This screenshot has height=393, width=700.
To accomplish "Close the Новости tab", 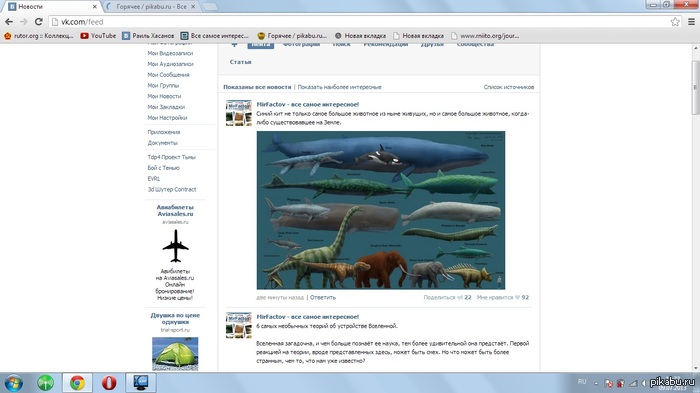I will (94, 7).
